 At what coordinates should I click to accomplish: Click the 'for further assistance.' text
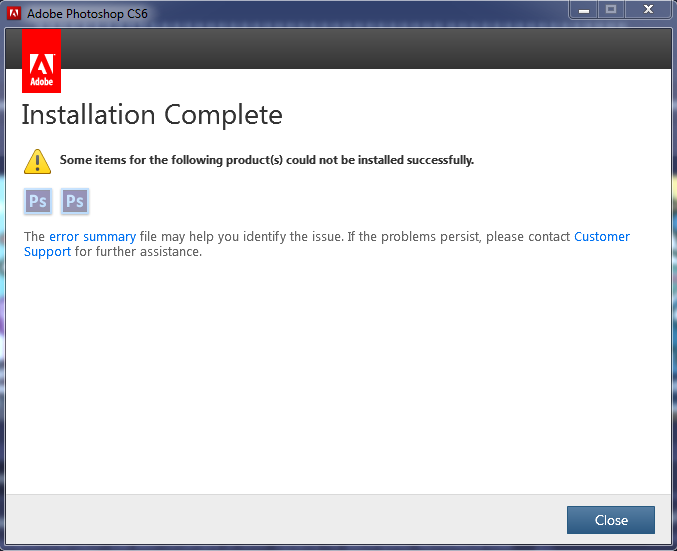(x=138, y=251)
